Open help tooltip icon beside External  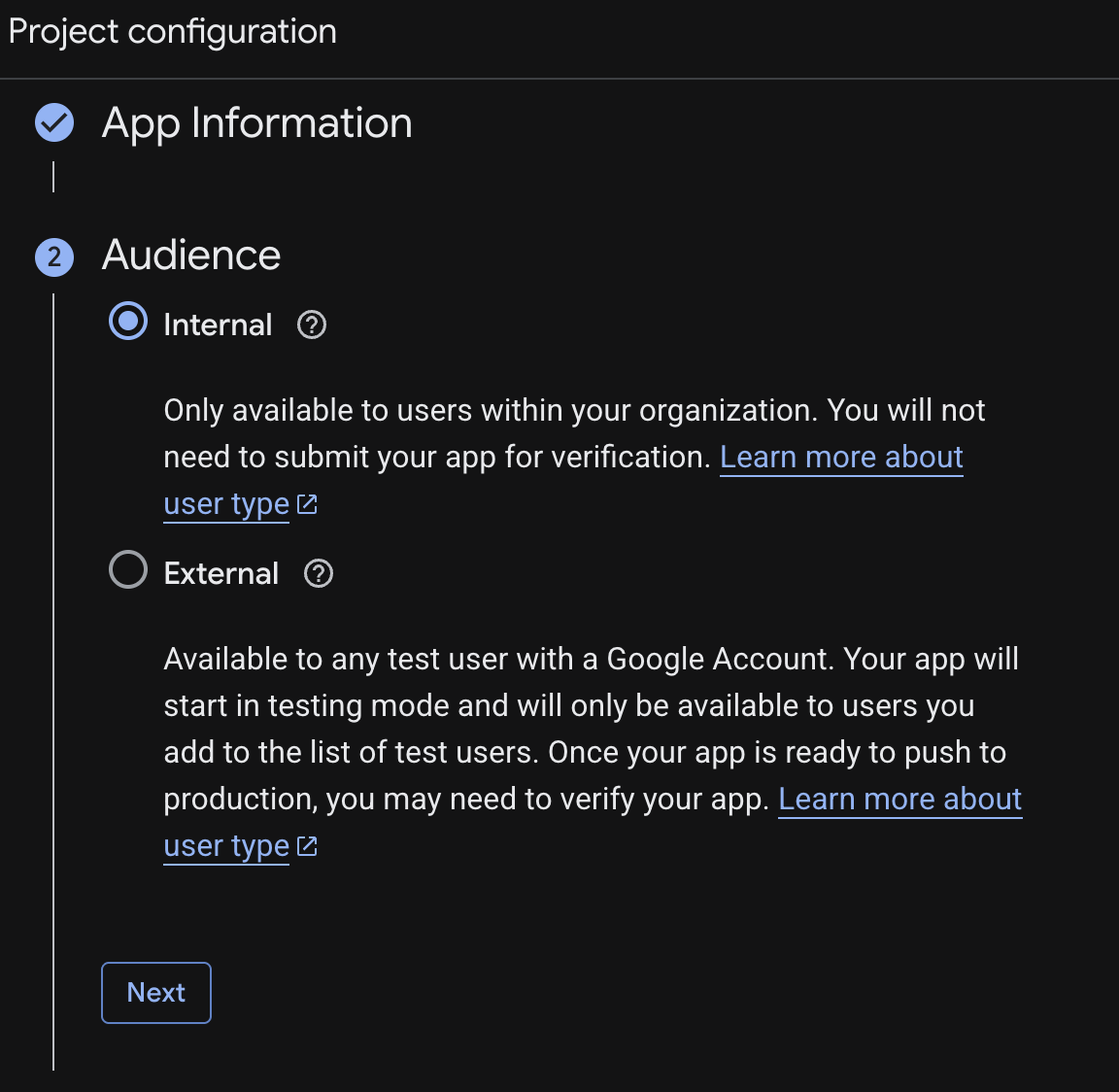319,573
